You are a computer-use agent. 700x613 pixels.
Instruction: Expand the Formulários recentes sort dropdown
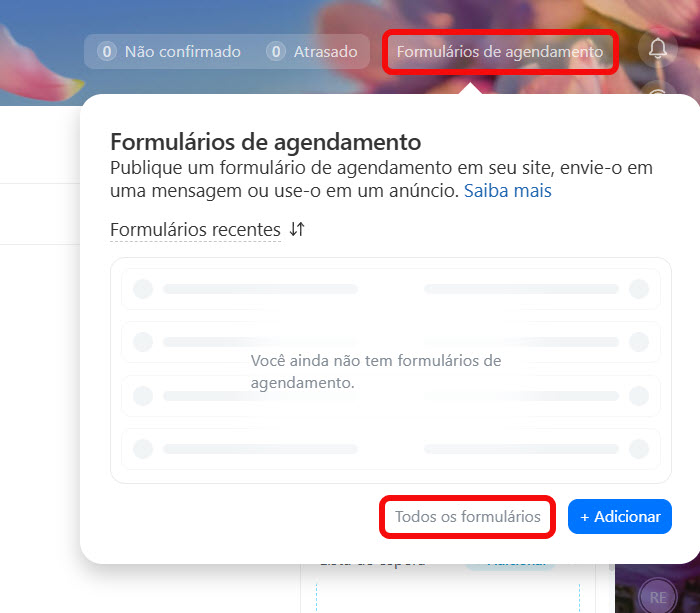point(196,229)
